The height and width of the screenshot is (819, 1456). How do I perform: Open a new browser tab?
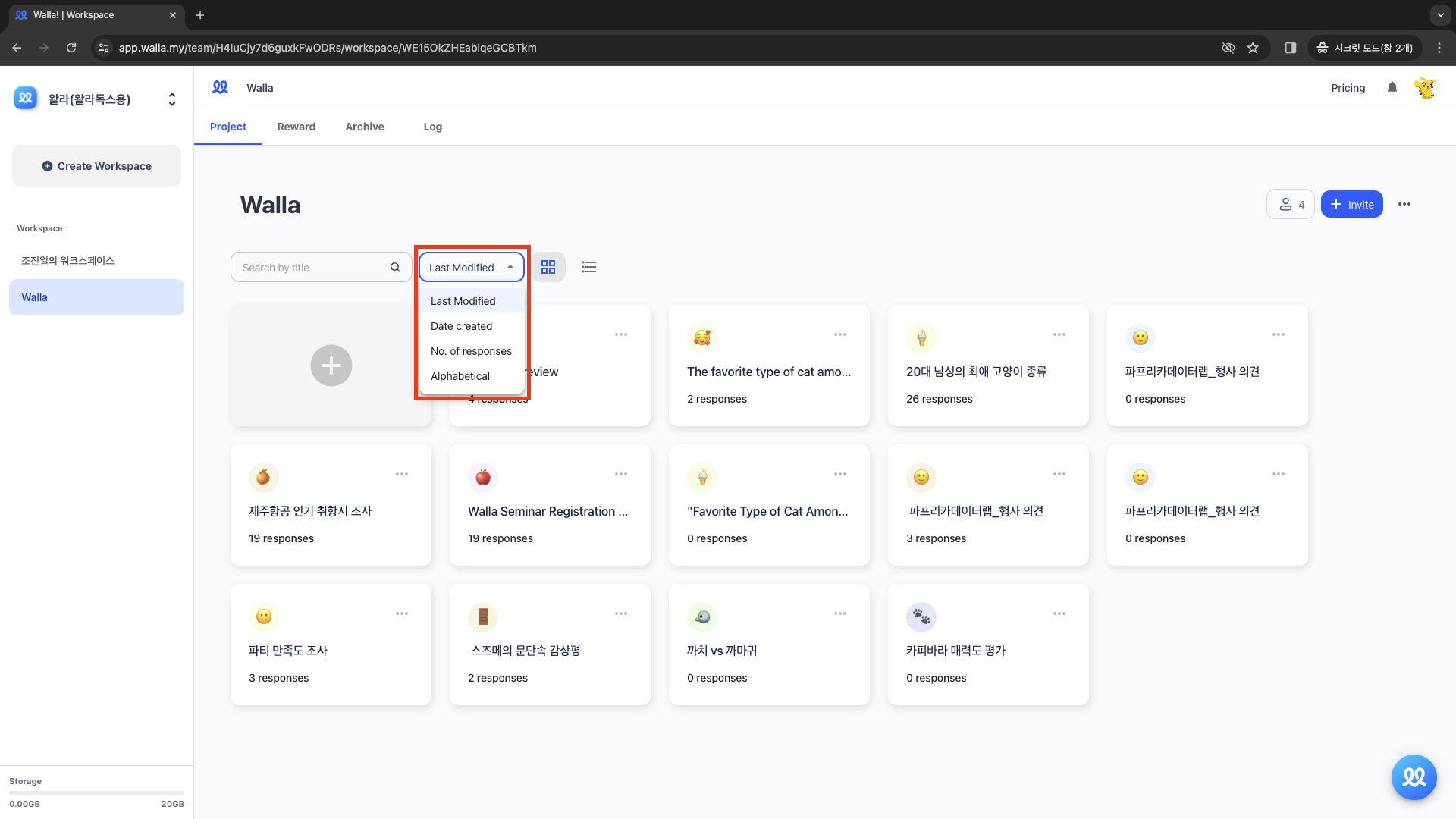click(x=200, y=15)
